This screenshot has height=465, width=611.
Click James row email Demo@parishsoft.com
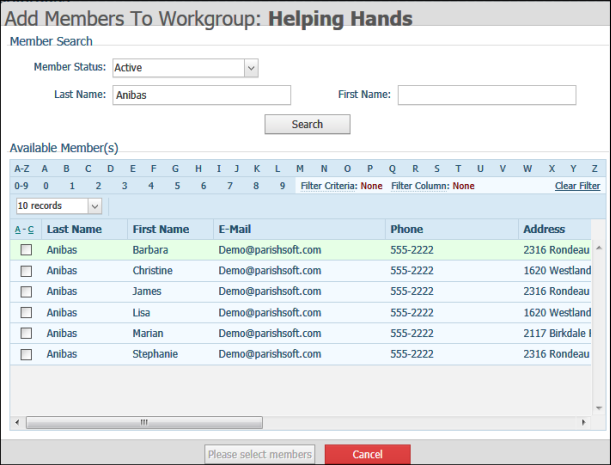click(x=270, y=291)
